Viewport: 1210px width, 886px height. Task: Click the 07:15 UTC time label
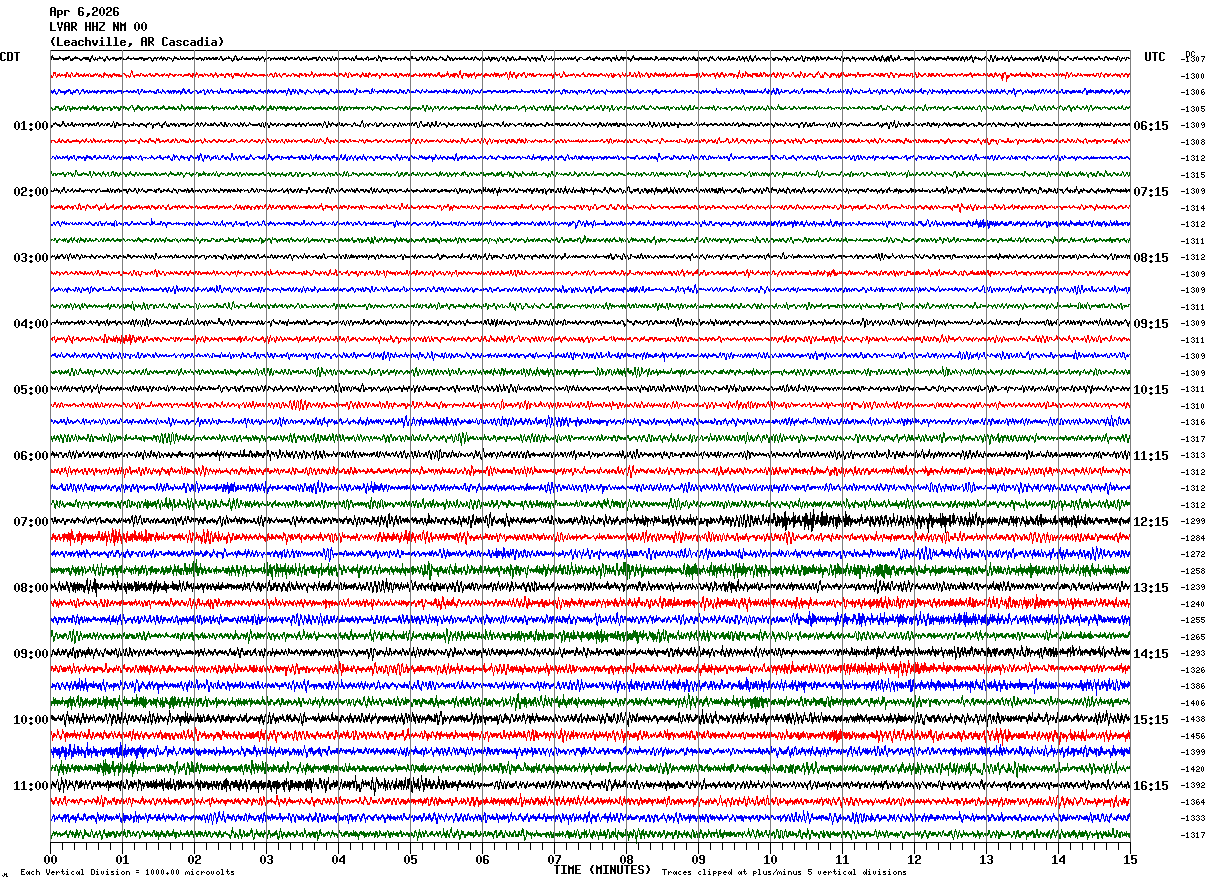(x=1151, y=192)
